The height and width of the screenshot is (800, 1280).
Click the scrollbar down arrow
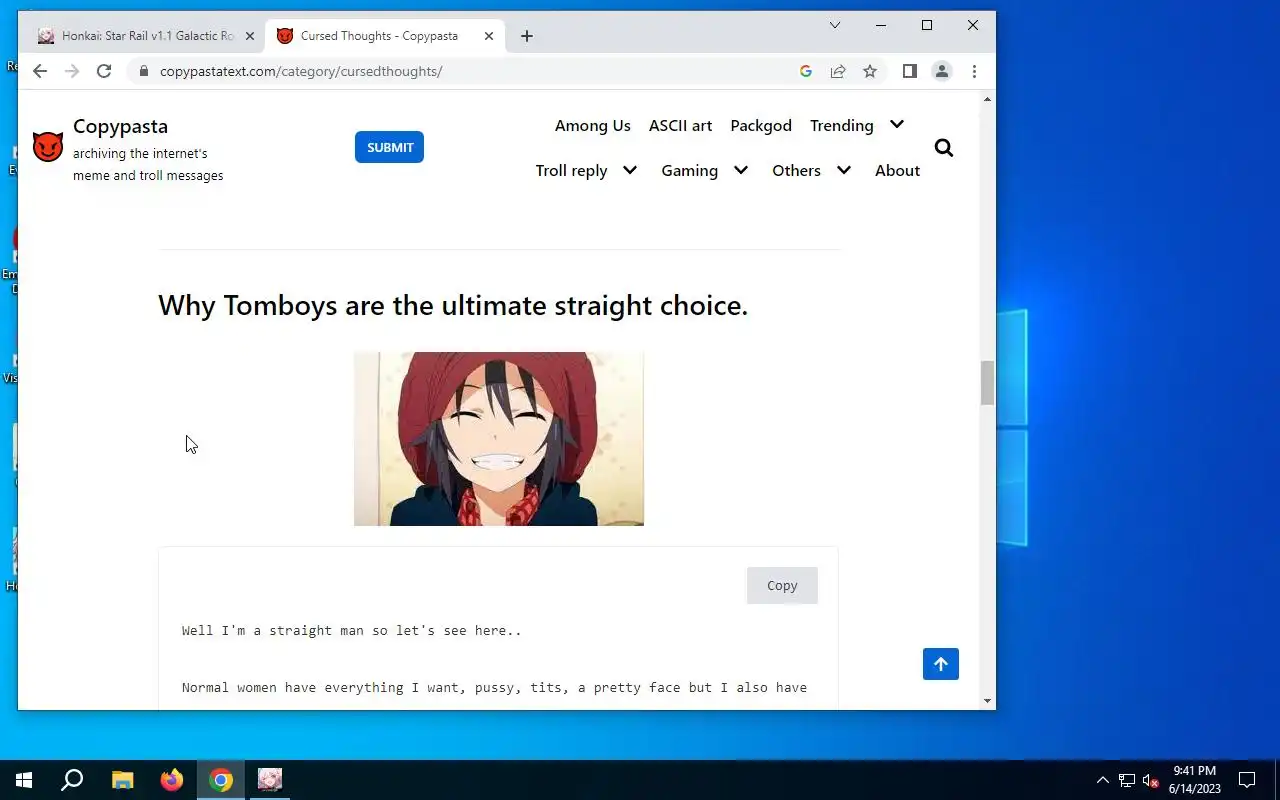tap(988, 701)
